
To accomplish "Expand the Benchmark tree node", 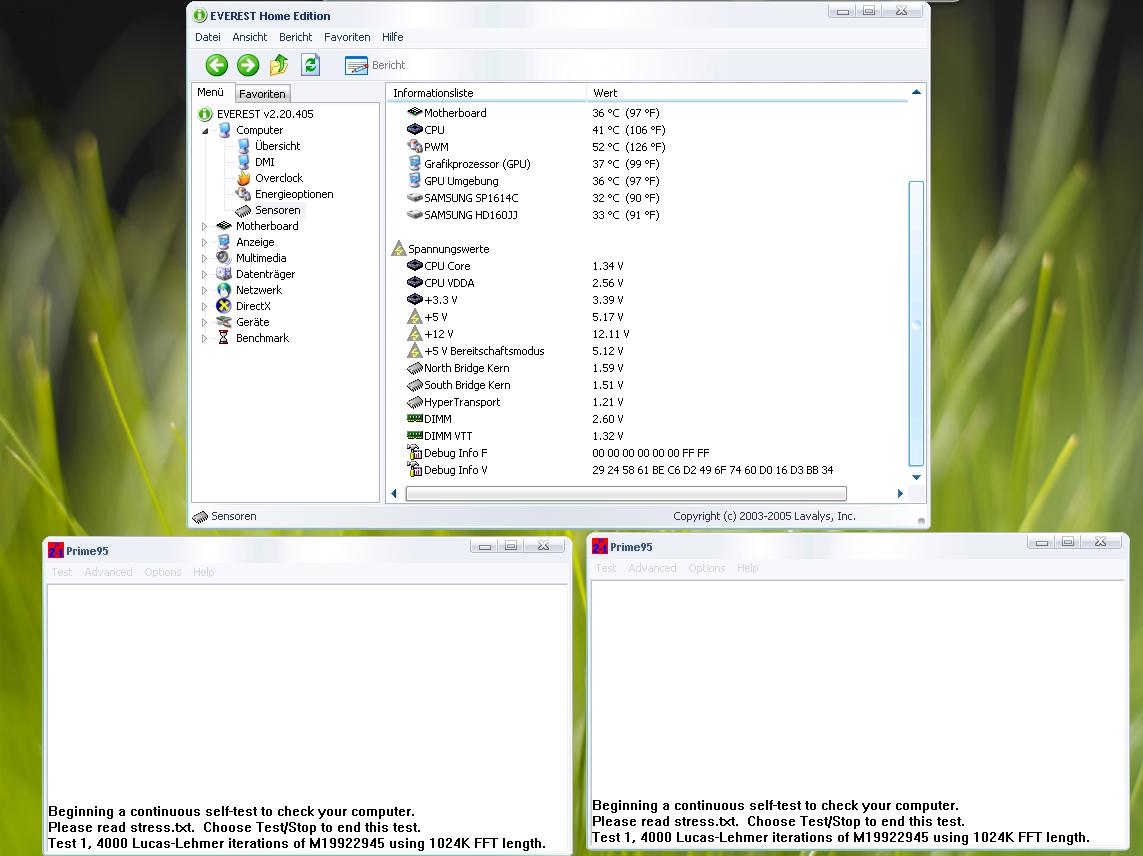I will pos(204,339).
